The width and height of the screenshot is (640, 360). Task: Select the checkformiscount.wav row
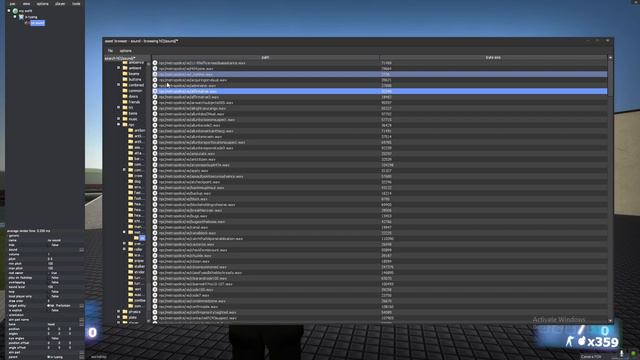click(x=380, y=250)
